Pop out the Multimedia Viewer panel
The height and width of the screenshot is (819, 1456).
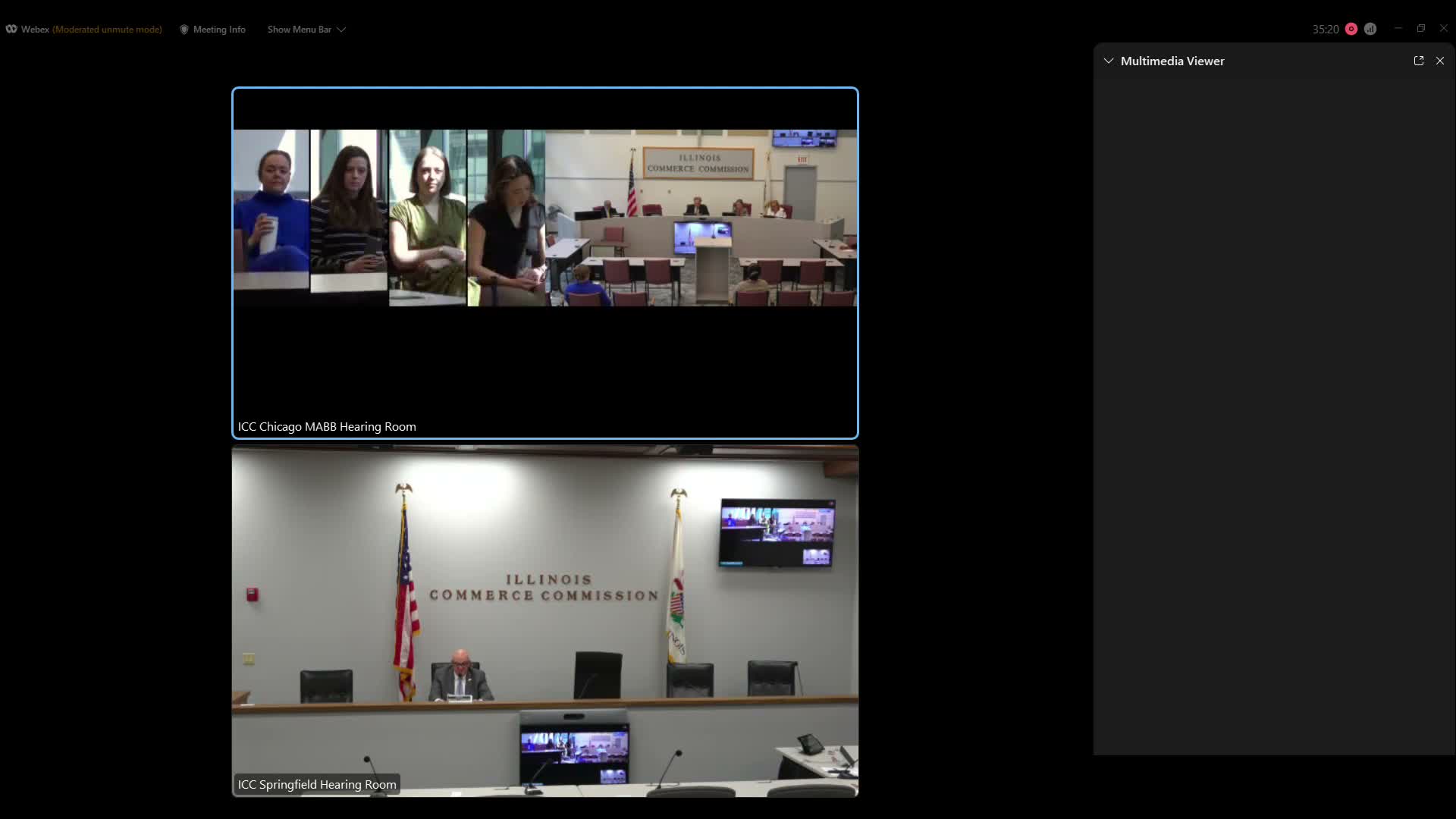(x=1418, y=61)
